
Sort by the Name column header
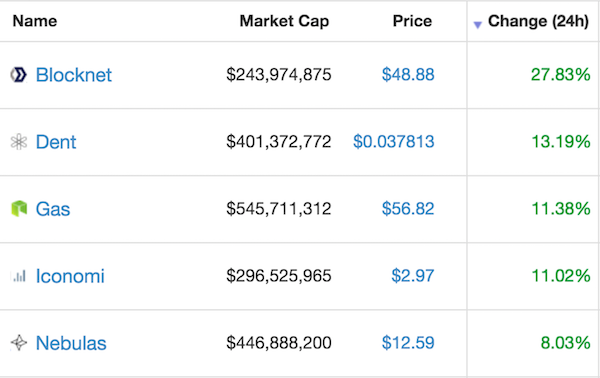click(x=35, y=21)
